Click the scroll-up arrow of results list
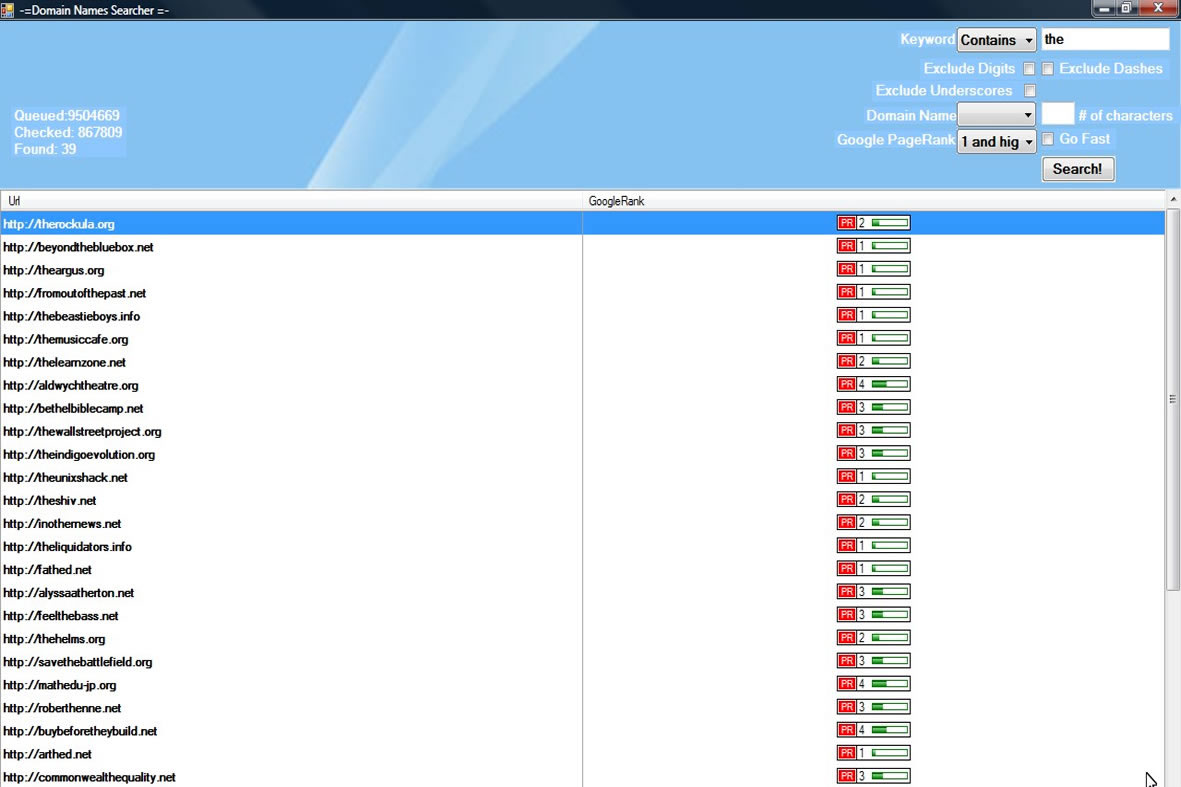This screenshot has height=787, width=1181. point(1173,200)
